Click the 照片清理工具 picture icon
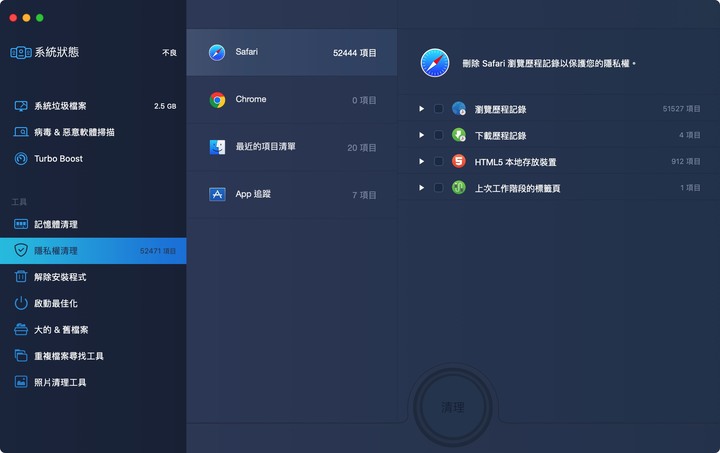Image resolution: width=720 pixels, height=453 pixels. [x=21, y=382]
